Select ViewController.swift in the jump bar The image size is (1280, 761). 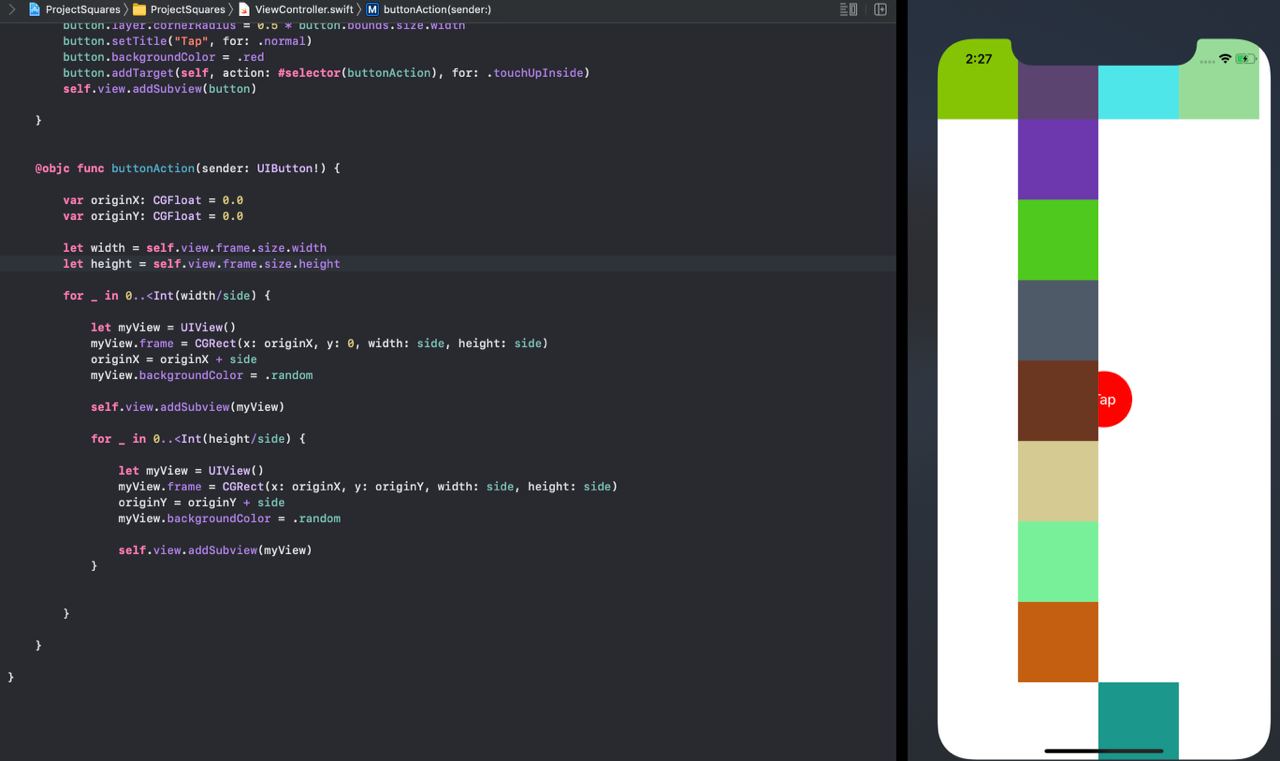296,9
